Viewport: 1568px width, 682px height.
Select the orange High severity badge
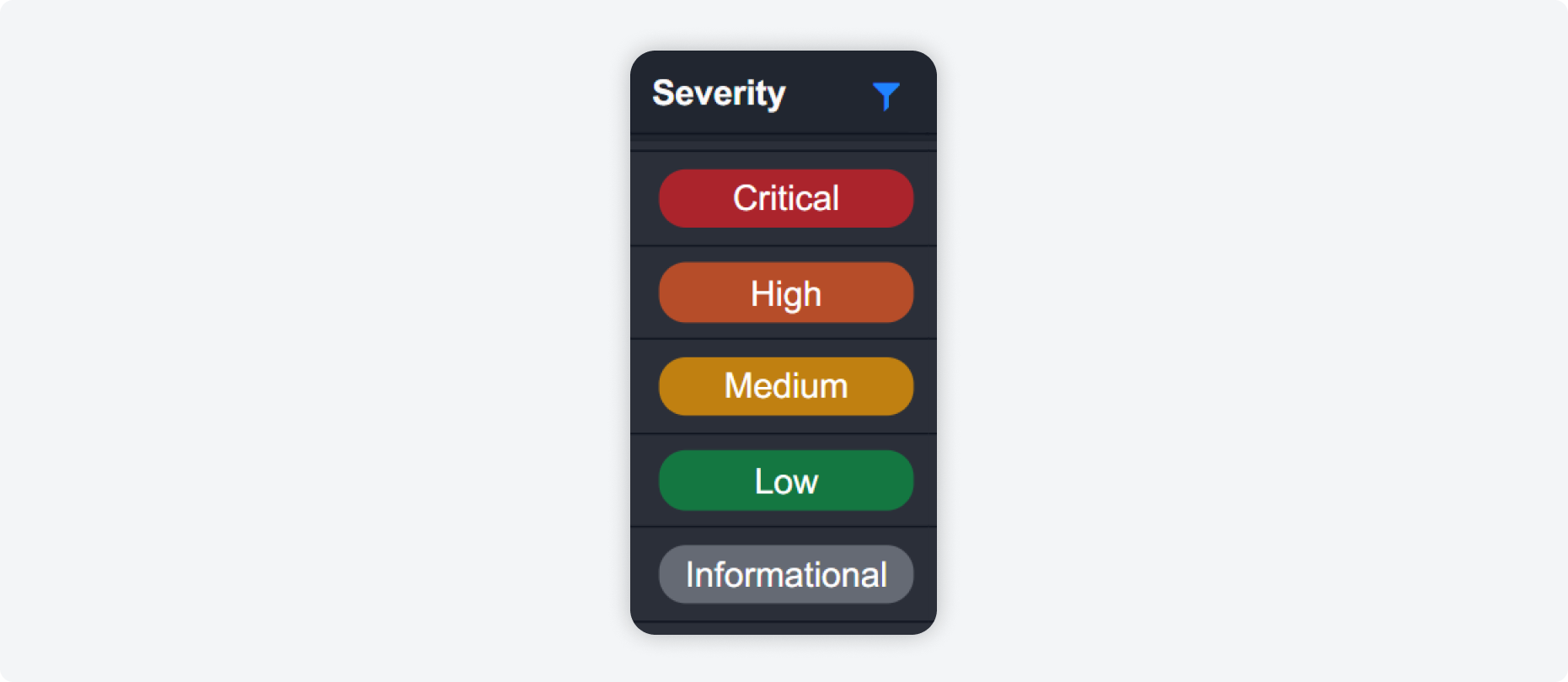pos(785,293)
